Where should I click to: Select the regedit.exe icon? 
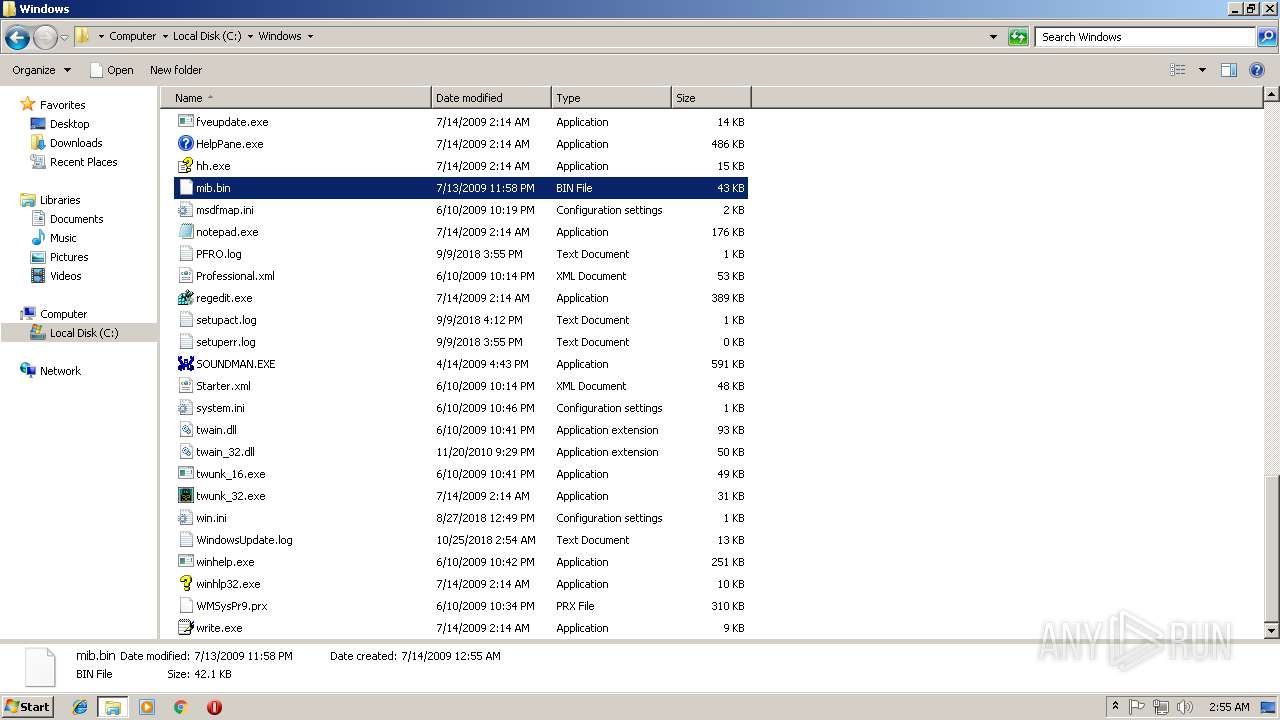pos(185,298)
